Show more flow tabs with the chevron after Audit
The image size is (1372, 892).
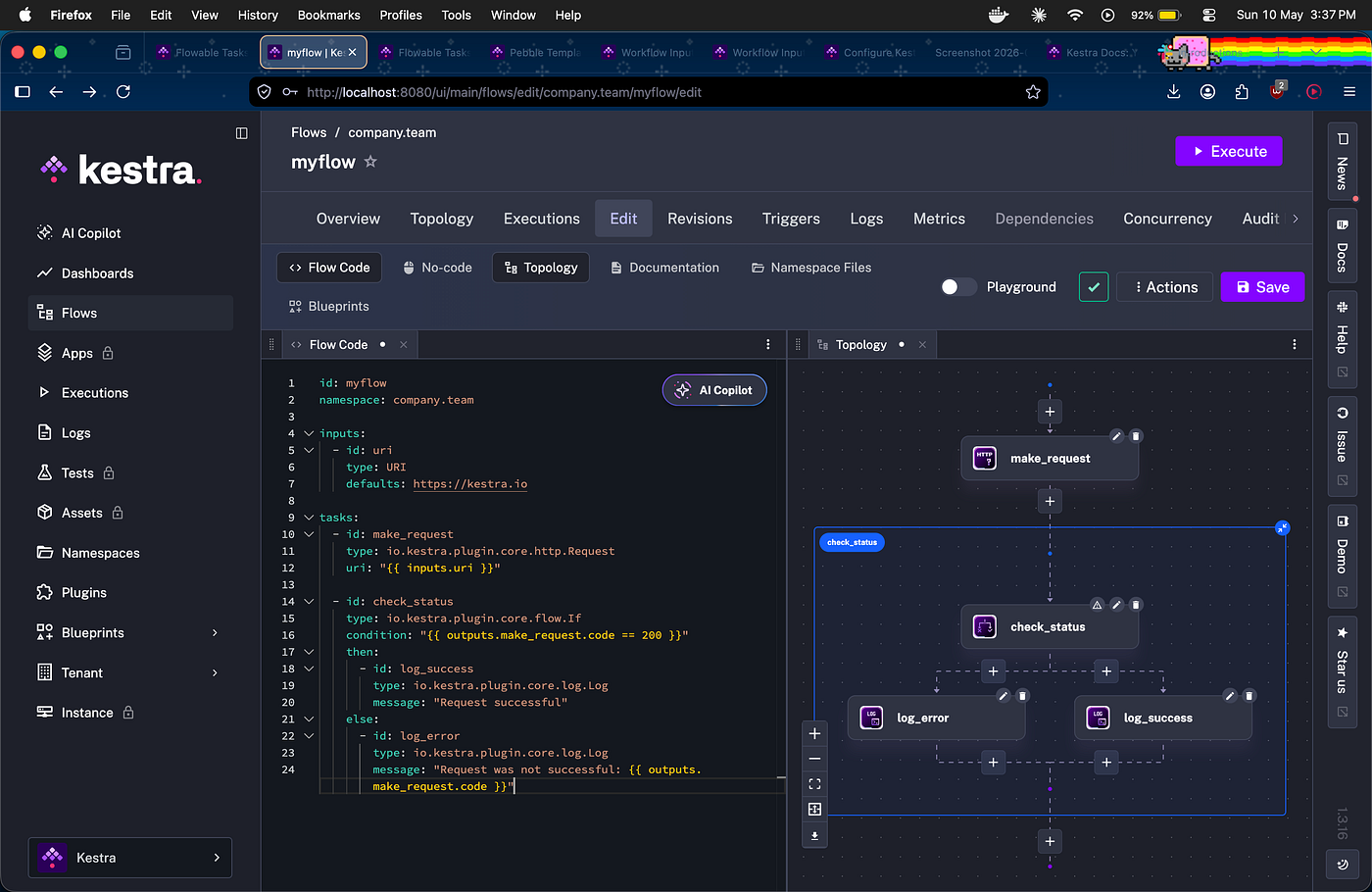tap(1296, 219)
